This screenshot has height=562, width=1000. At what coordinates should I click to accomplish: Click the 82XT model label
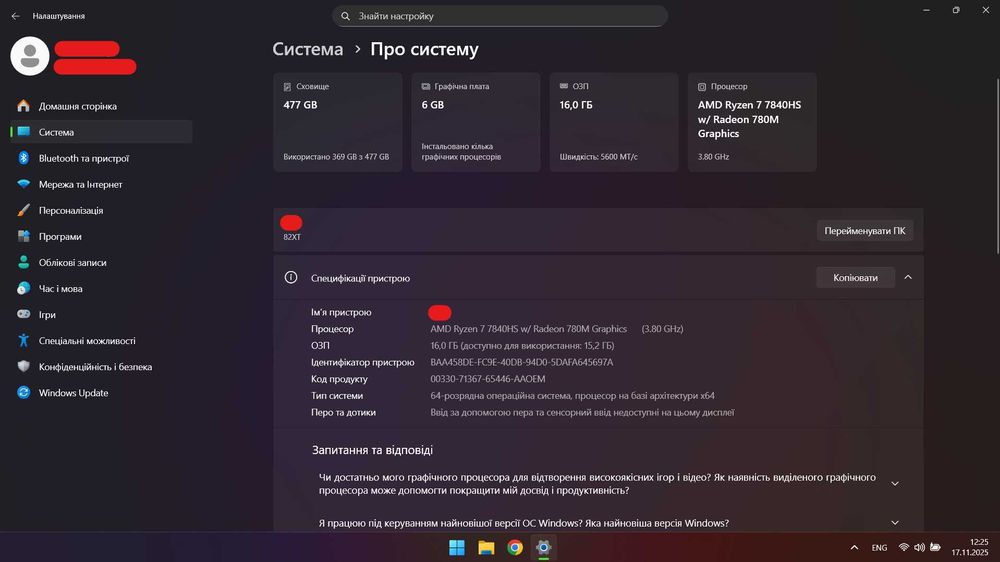(292, 237)
